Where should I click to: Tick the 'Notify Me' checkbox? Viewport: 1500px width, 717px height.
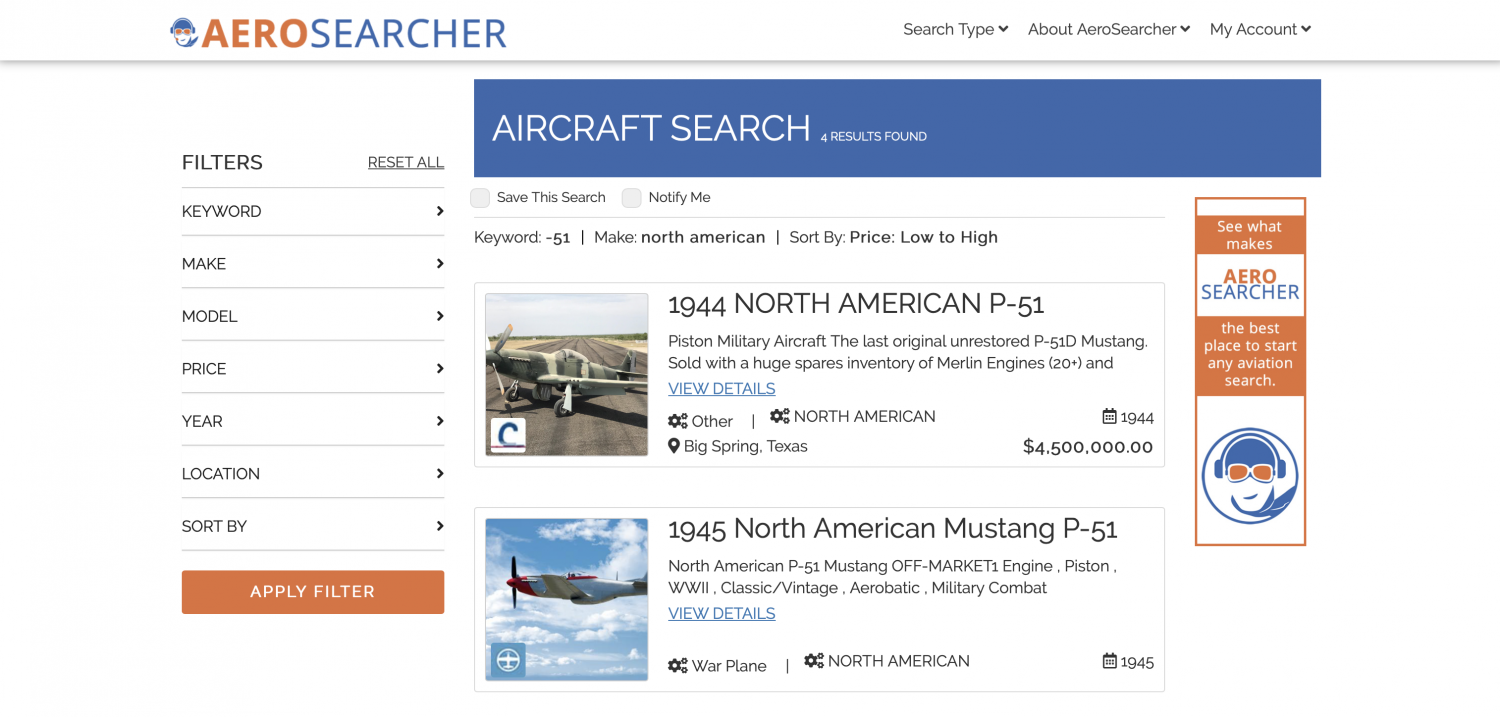click(632, 198)
